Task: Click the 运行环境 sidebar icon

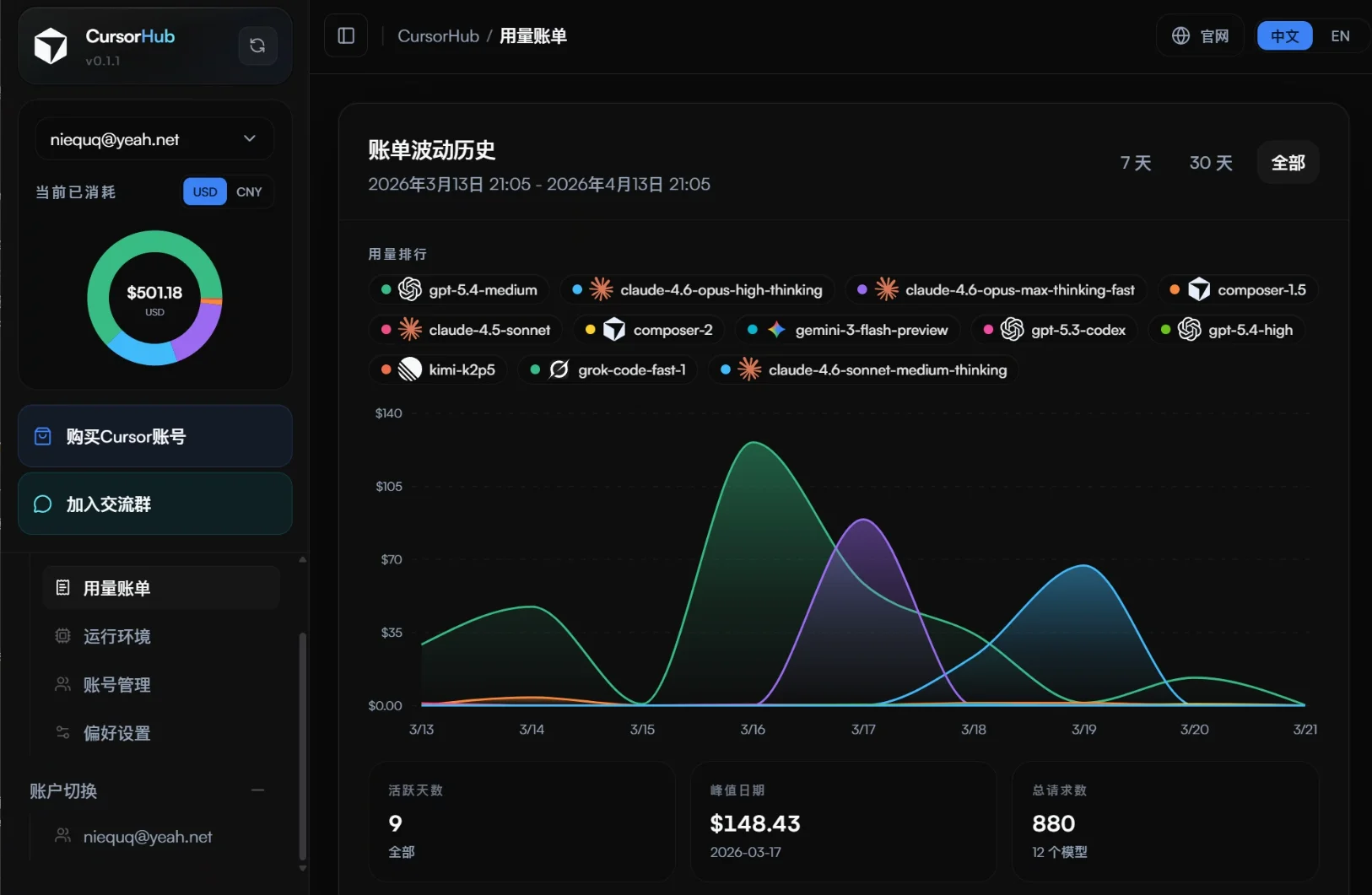Action: coord(63,636)
